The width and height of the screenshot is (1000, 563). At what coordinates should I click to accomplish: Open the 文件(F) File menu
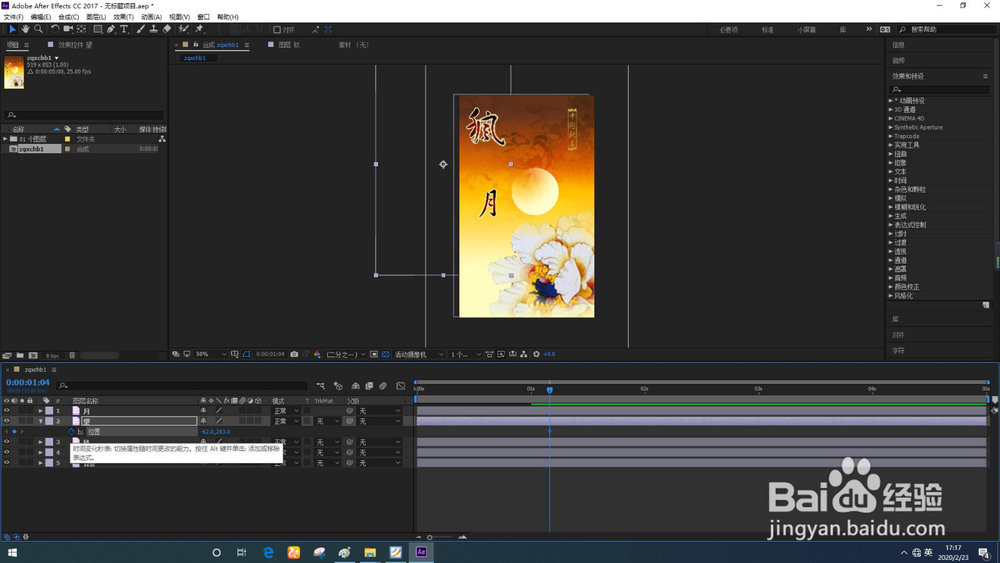[x=13, y=17]
